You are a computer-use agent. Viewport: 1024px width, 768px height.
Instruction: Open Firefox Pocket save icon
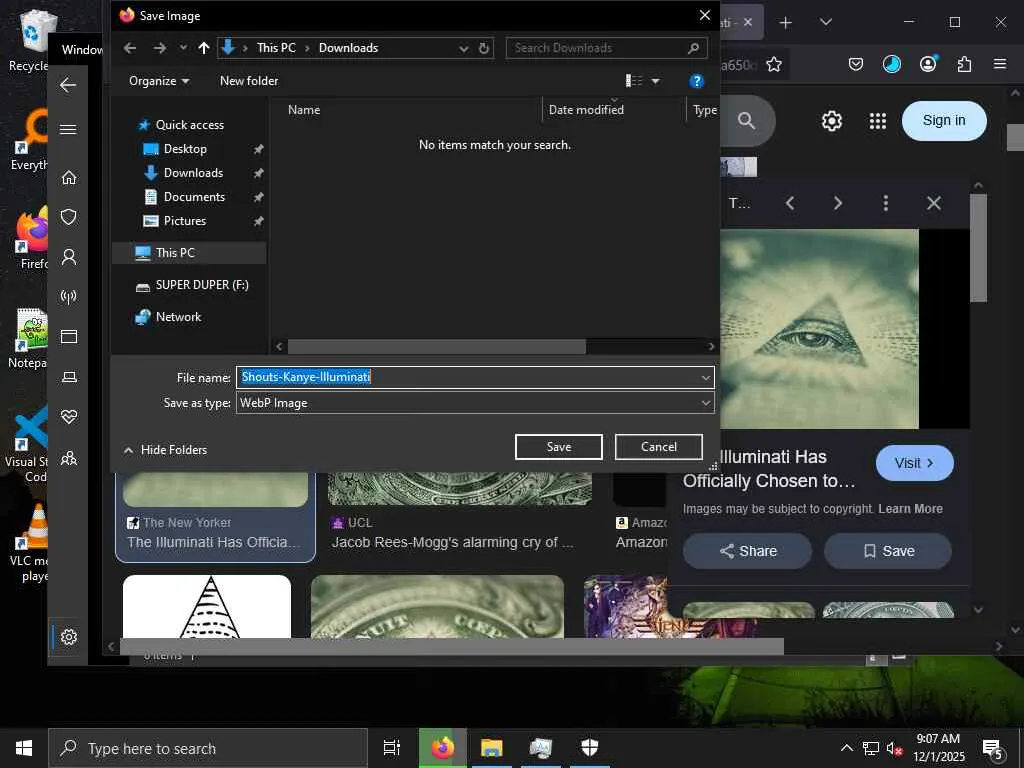tap(856, 64)
